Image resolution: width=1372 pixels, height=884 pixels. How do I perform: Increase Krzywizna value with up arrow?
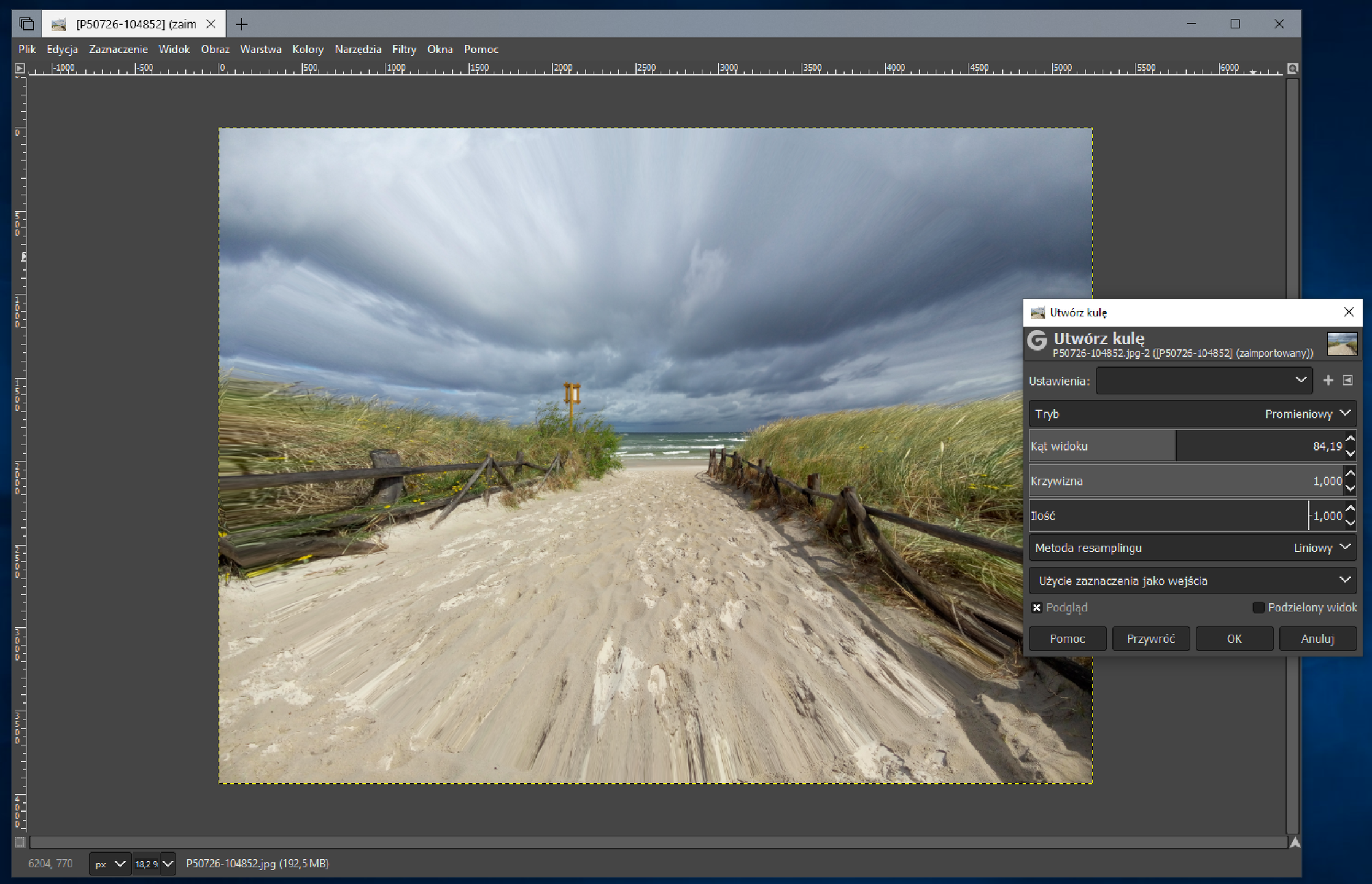pyautogui.click(x=1351, y=473)
